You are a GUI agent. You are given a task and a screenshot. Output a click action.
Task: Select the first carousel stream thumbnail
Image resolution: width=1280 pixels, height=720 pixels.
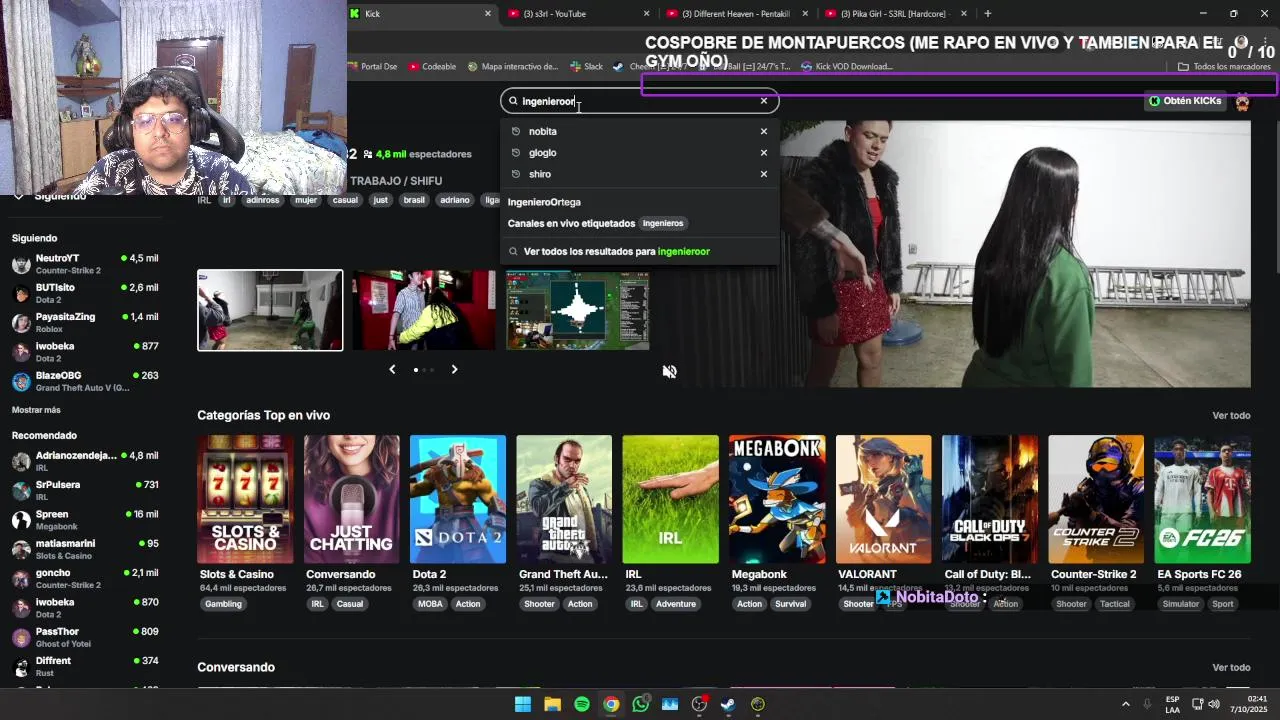pos(270,310)
